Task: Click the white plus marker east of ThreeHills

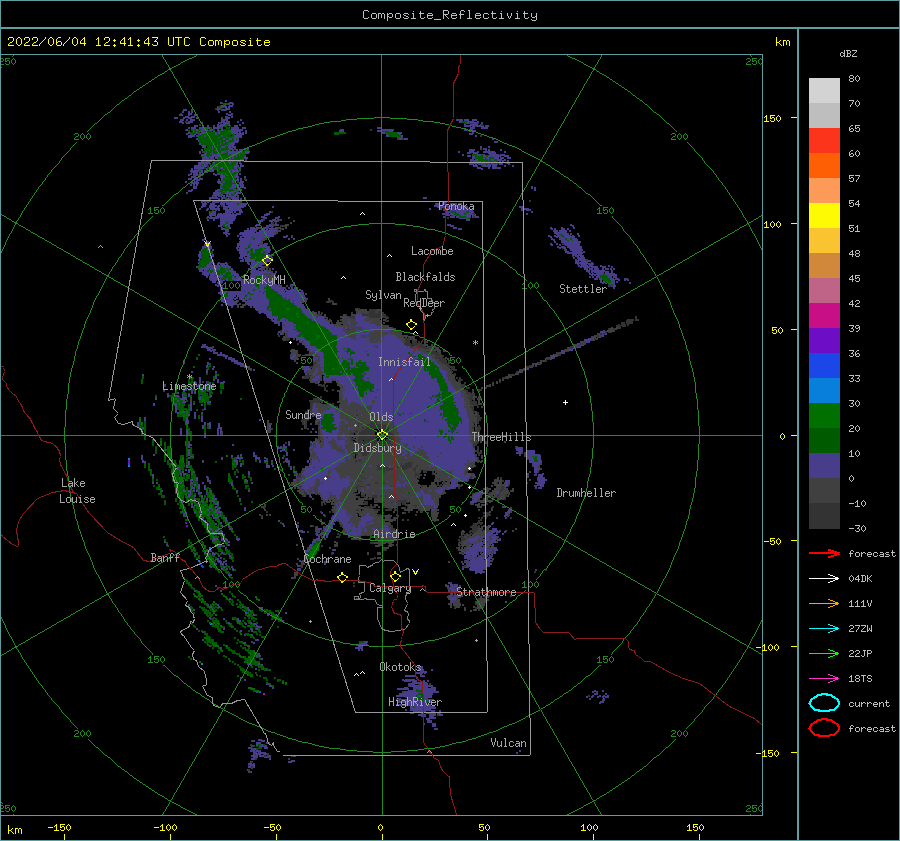Action: pyautogui.click(x=565, y=402)
